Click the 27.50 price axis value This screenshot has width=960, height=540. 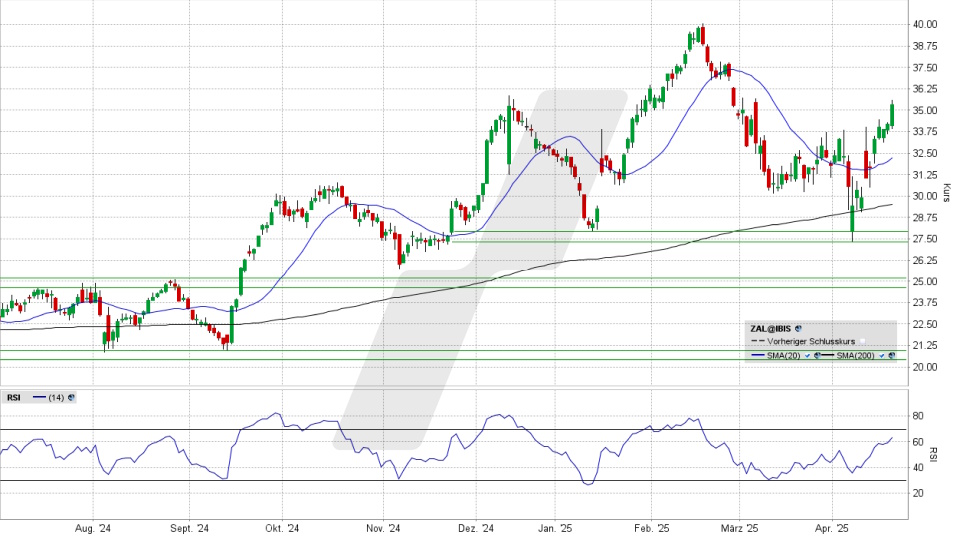[x=924, y=239]
